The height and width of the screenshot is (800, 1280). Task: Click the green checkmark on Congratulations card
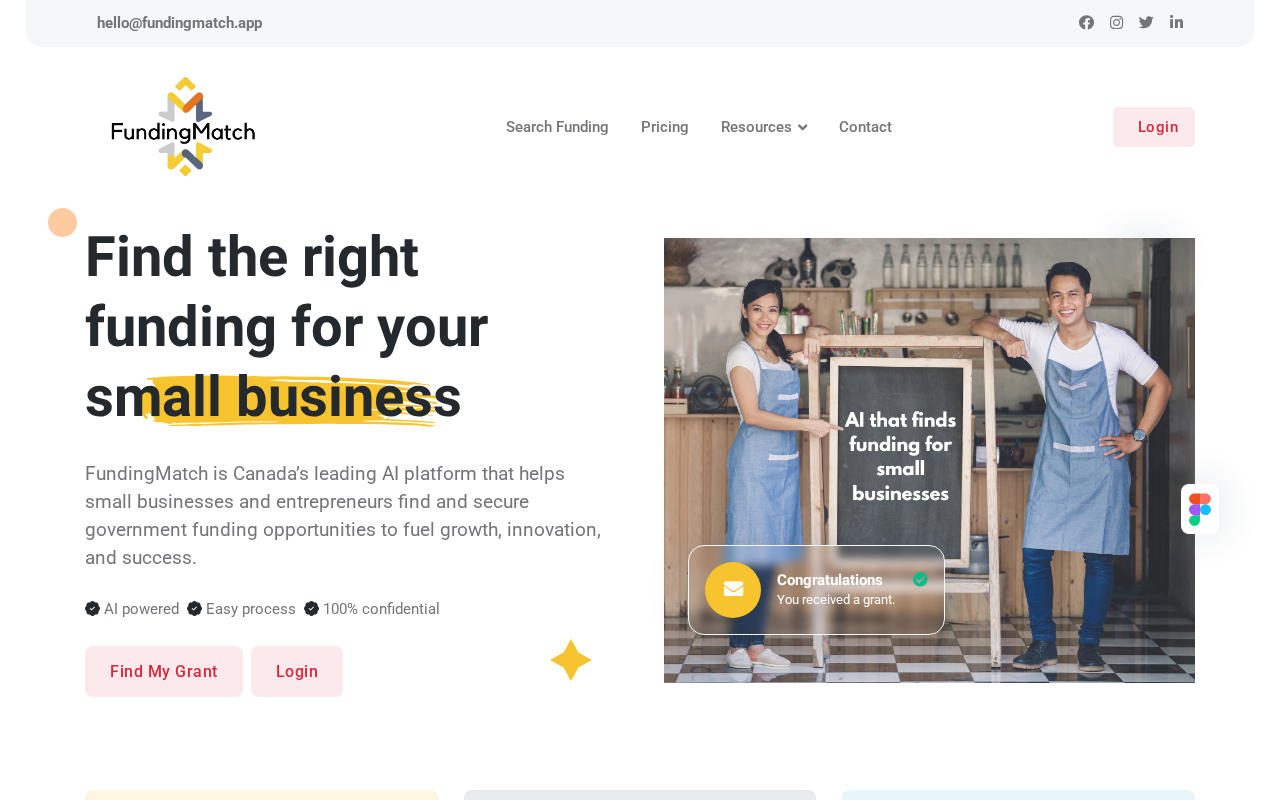click(920, 579)
